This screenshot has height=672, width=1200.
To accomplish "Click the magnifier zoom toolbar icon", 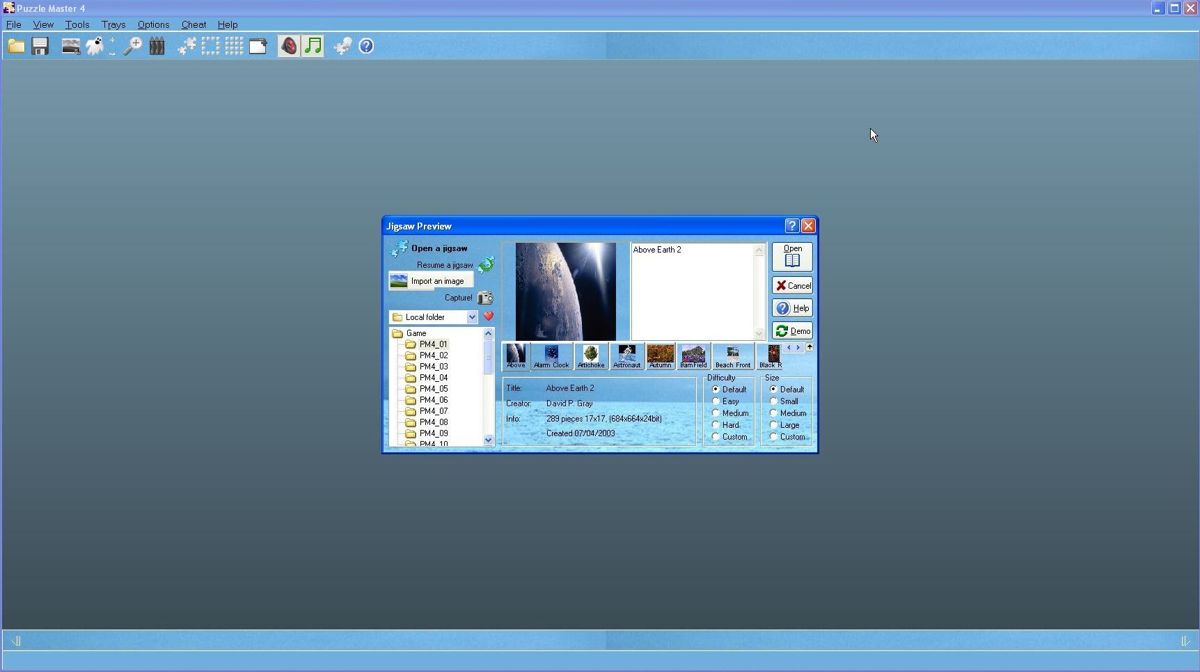I will [133, 46].
